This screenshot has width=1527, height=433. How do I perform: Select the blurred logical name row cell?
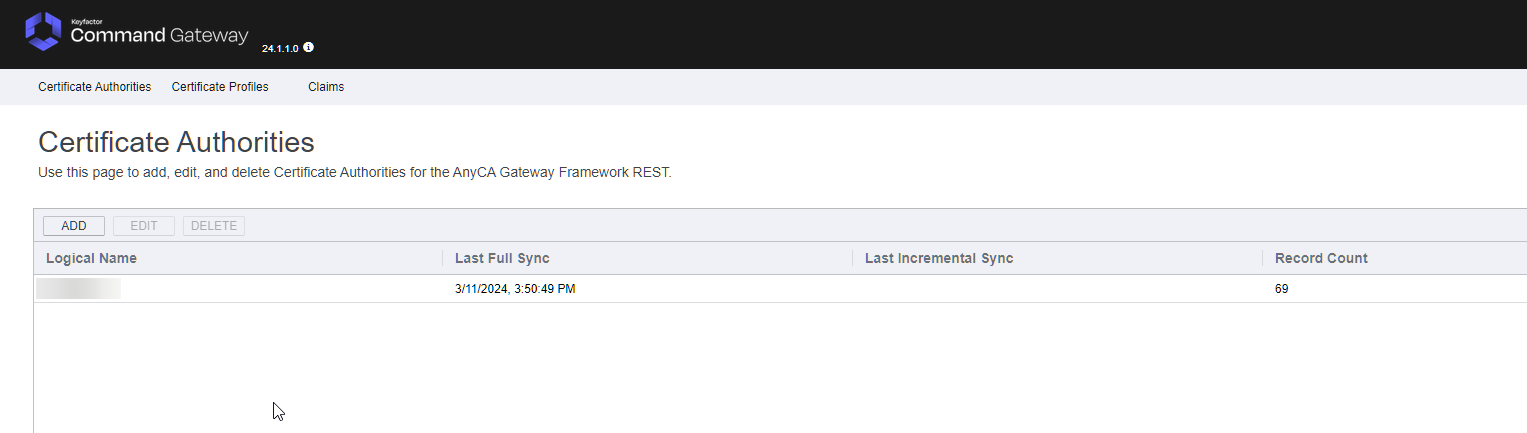(x=79, y=289)
